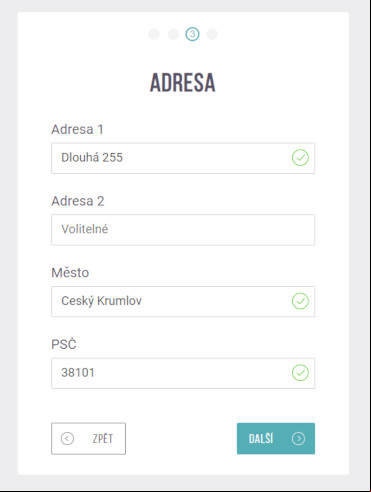Click the fourth step indicator dot
The height and width of the screenshot is (492, 371).
tap(212, 34)
